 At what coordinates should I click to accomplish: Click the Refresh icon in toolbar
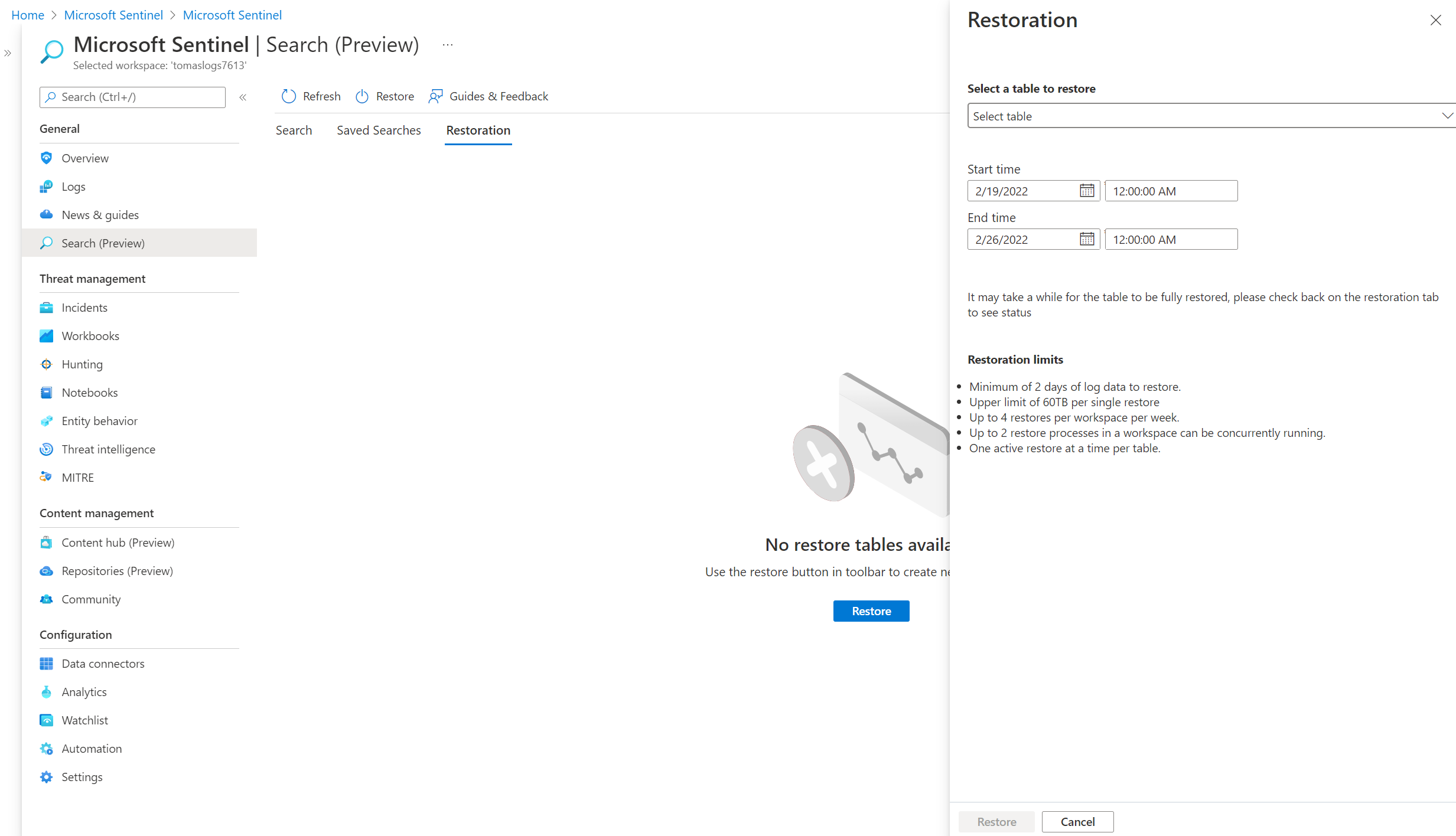pyautogui.click(x=288, y=96)
